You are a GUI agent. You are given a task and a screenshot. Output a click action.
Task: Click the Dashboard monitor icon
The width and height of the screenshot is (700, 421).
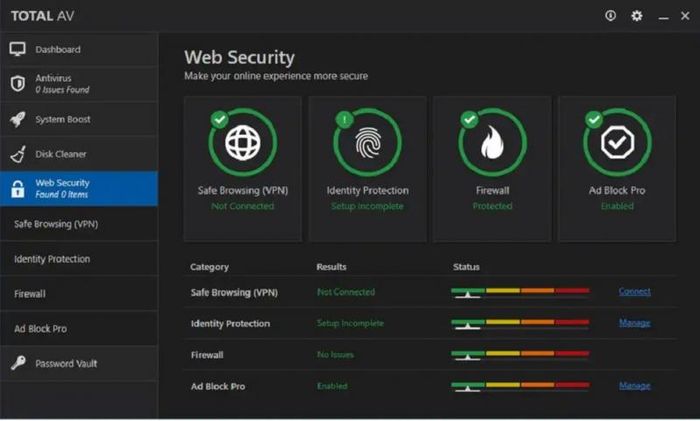[17, 49]
